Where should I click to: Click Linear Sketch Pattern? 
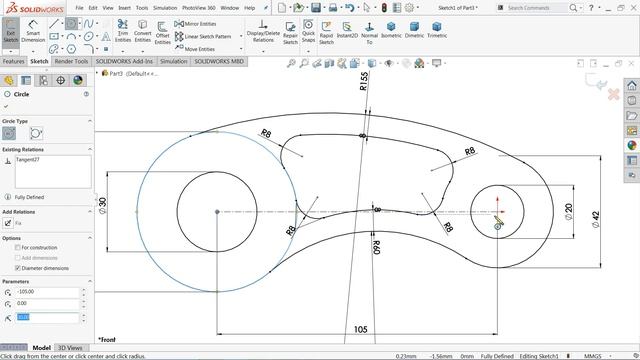(x=203, y=36)
